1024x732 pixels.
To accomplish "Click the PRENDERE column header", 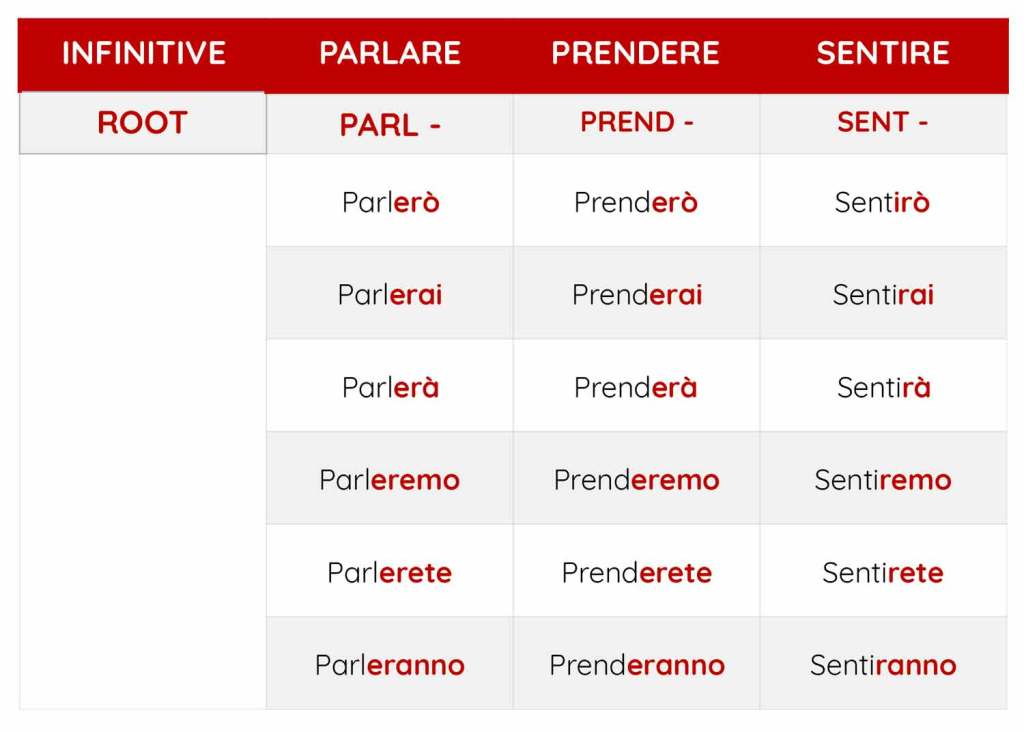I will [636, 53].
